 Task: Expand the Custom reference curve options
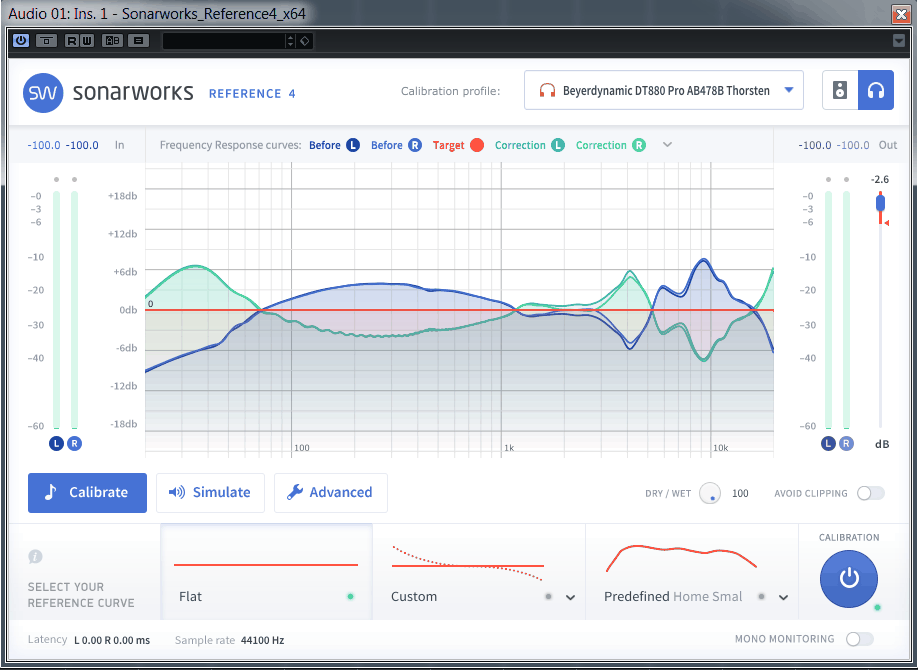[x=570, y=597]
